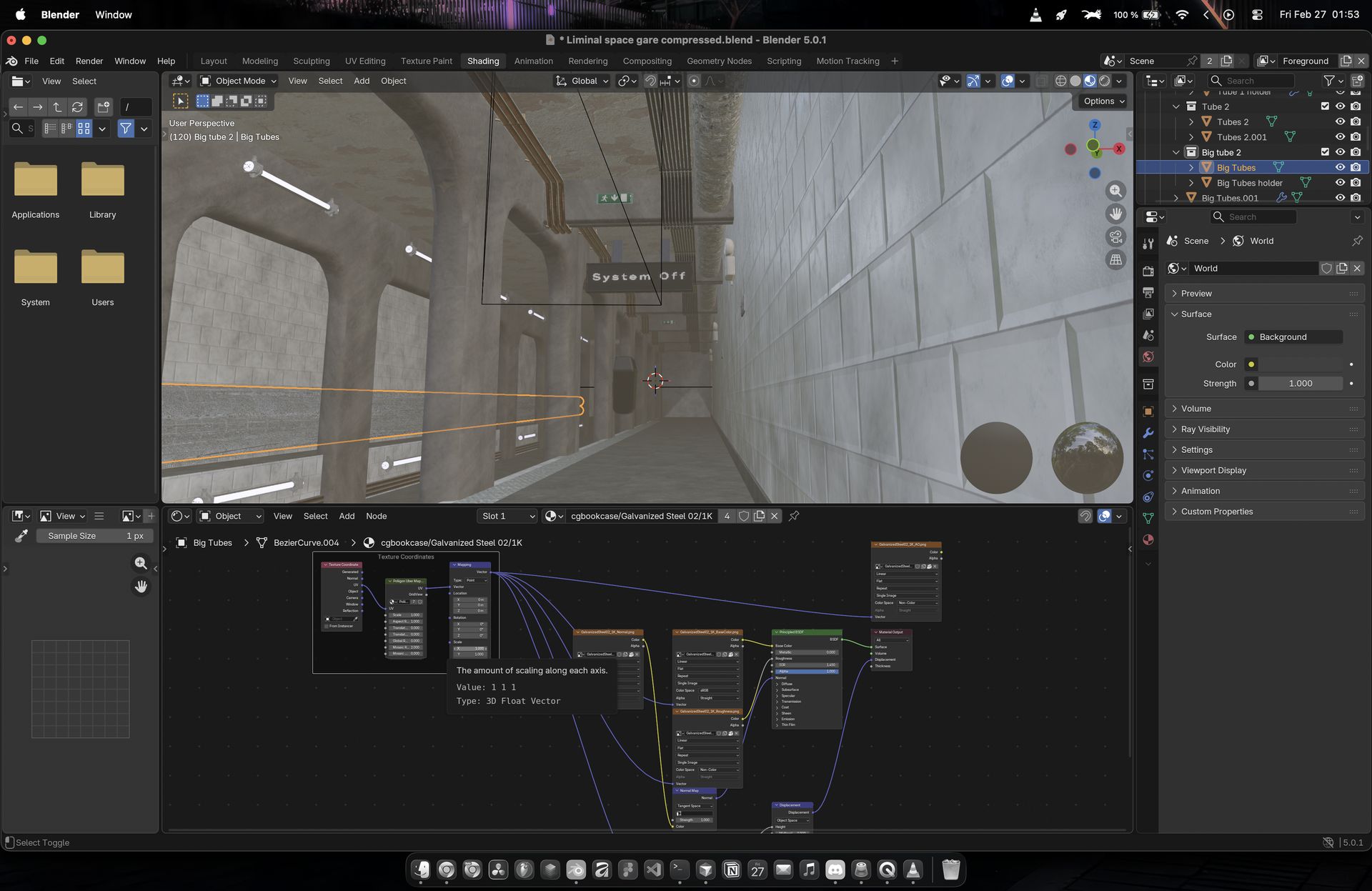Switch to the Geometry Nodes workspace tab
This screenshot has height=891, width=1372.
click(719, 61)
